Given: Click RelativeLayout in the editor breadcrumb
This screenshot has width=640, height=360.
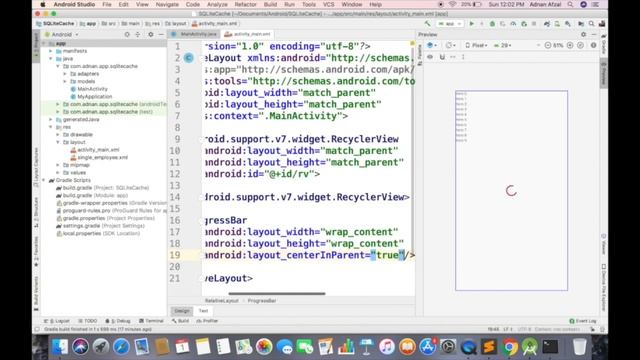Looking at the screenshot, I should [222, 301].
